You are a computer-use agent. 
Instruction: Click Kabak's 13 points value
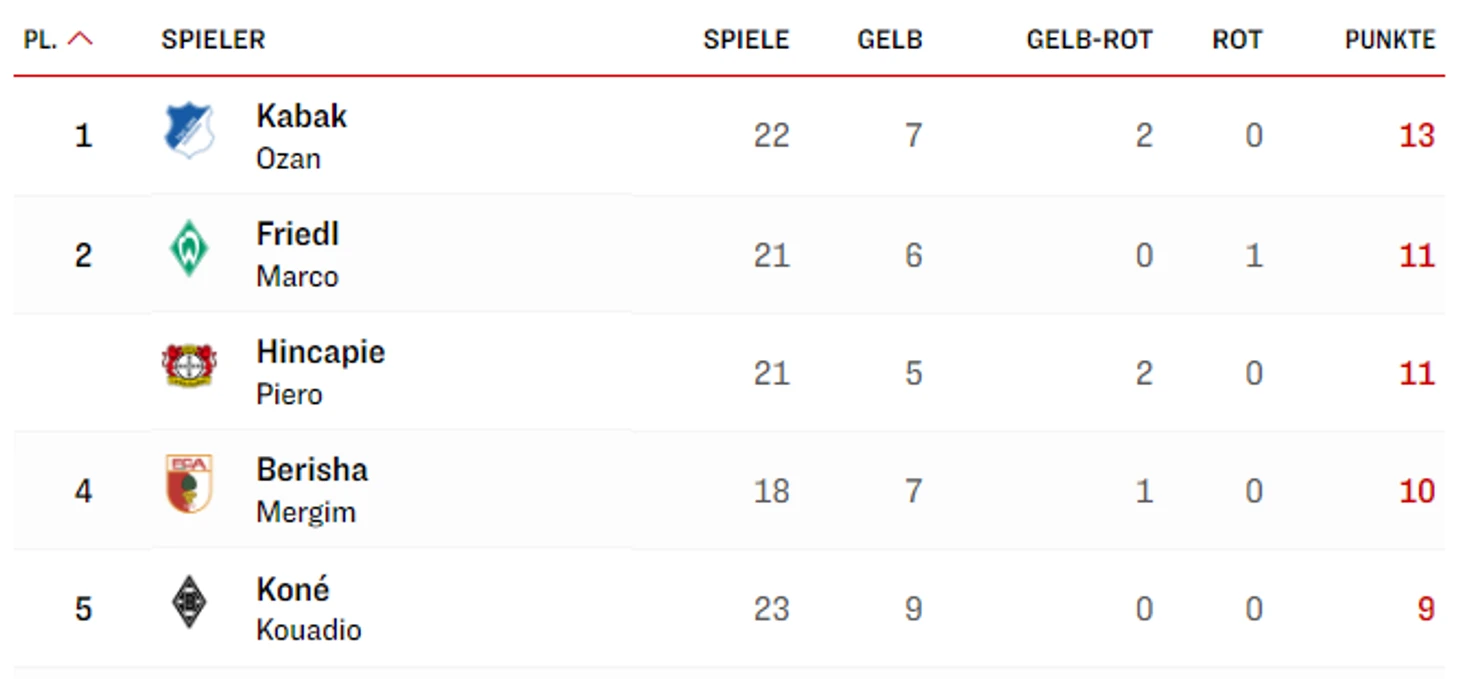click(x=1417, y=135)
